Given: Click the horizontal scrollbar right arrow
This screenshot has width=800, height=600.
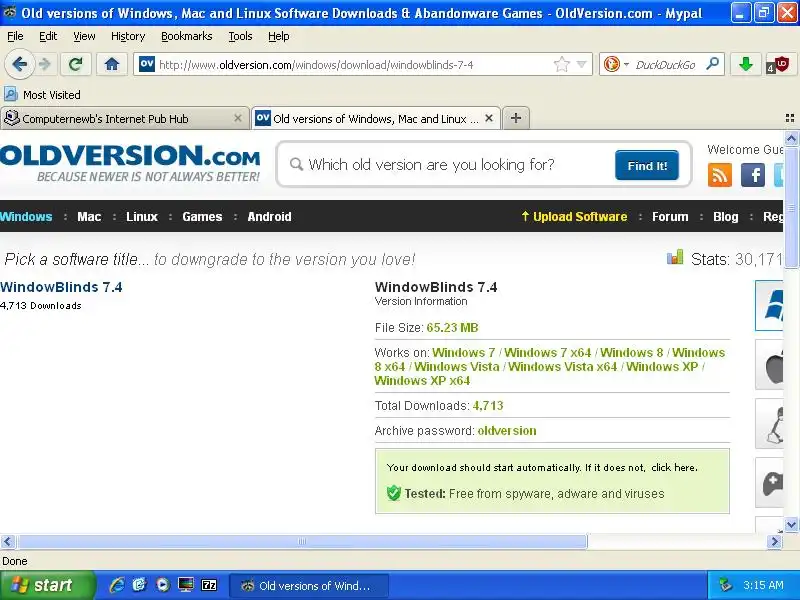Looking at the screenshot, I should (x=774, y=541).
